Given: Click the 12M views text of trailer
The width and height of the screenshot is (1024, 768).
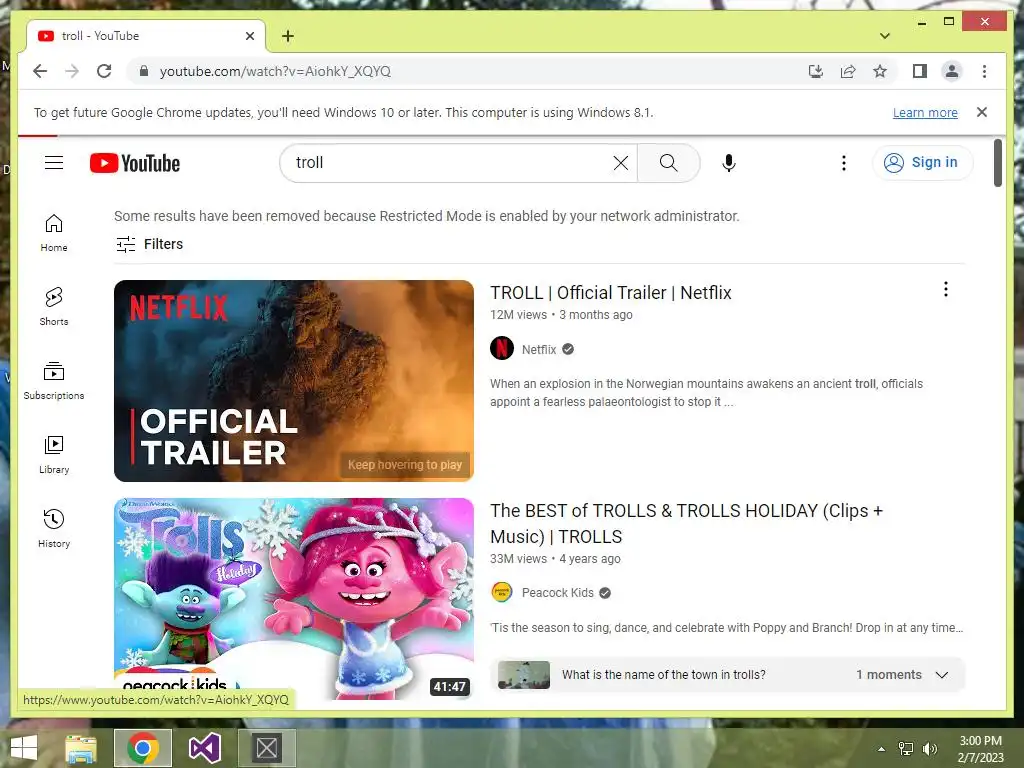Looking at the screenshot, I should 519,315.
